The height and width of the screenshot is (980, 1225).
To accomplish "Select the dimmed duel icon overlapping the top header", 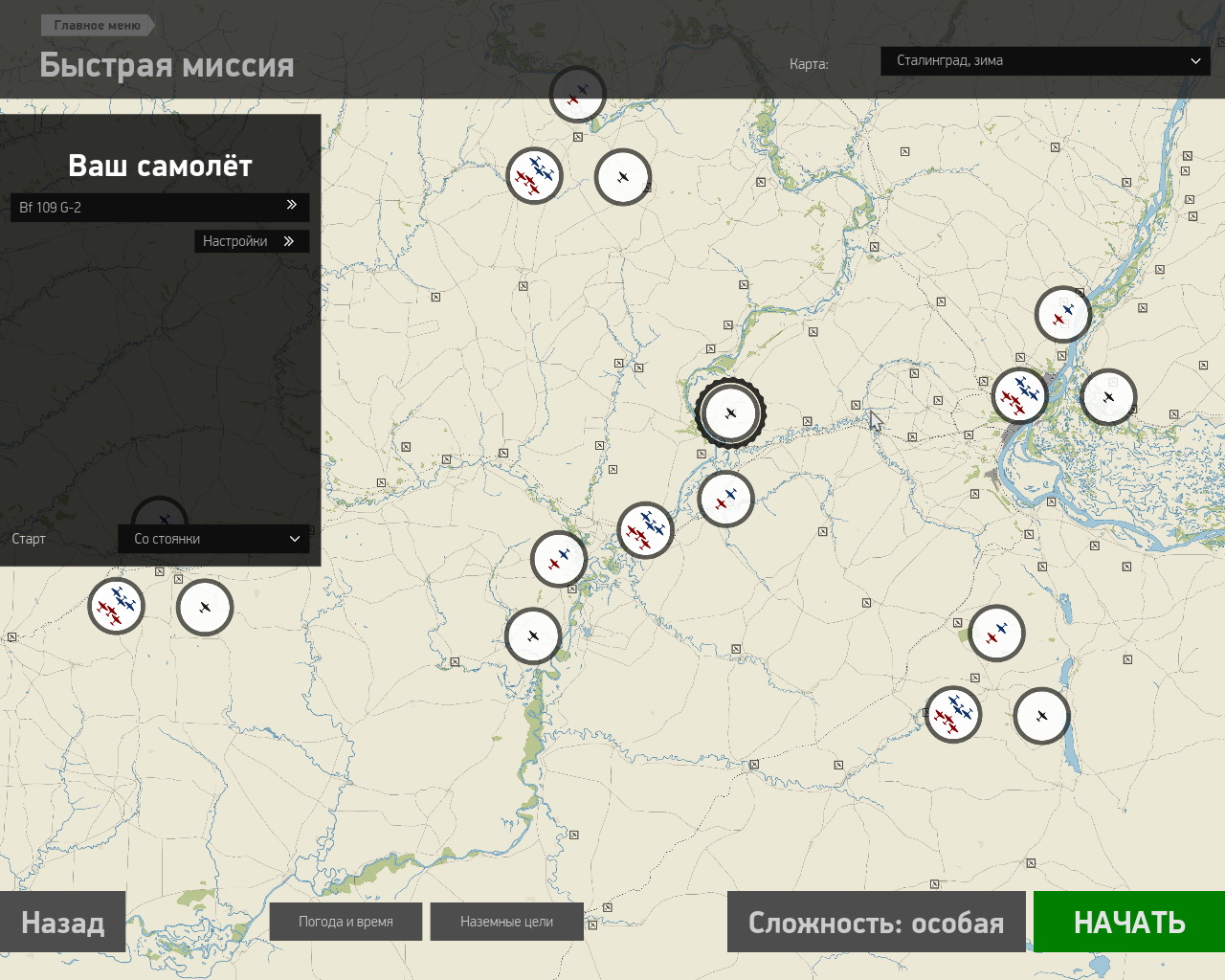I will click(578, 94).
